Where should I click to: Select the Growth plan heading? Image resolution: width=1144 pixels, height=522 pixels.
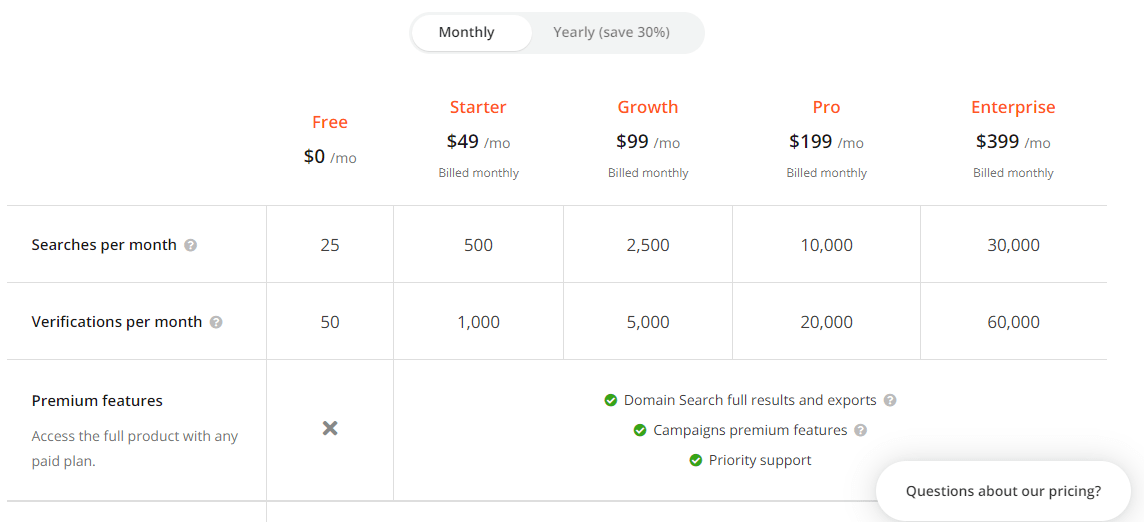point(648,107)
